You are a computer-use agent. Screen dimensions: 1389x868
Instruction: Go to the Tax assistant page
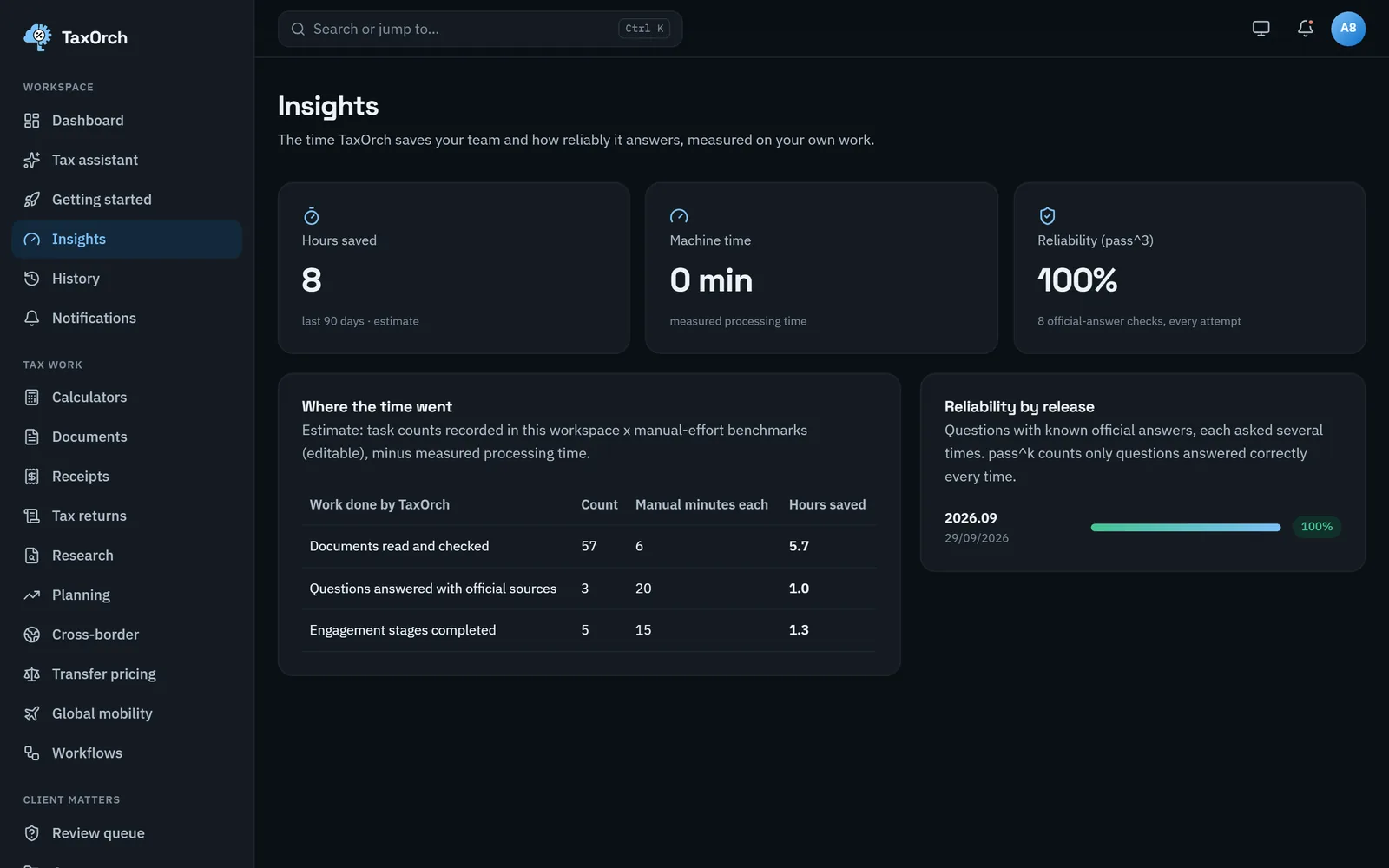(127, 160)
